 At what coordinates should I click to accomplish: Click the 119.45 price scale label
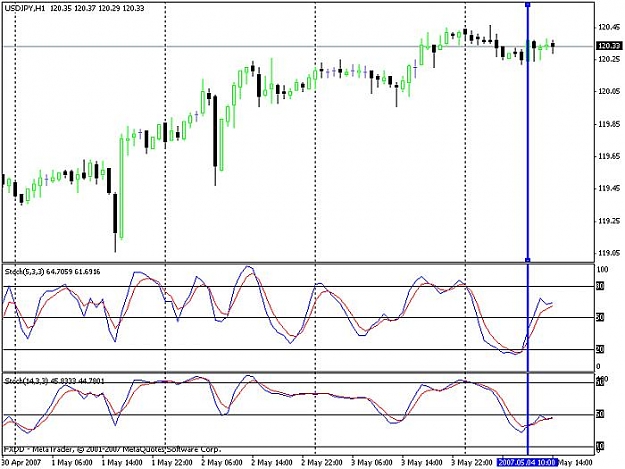[609, 188]
